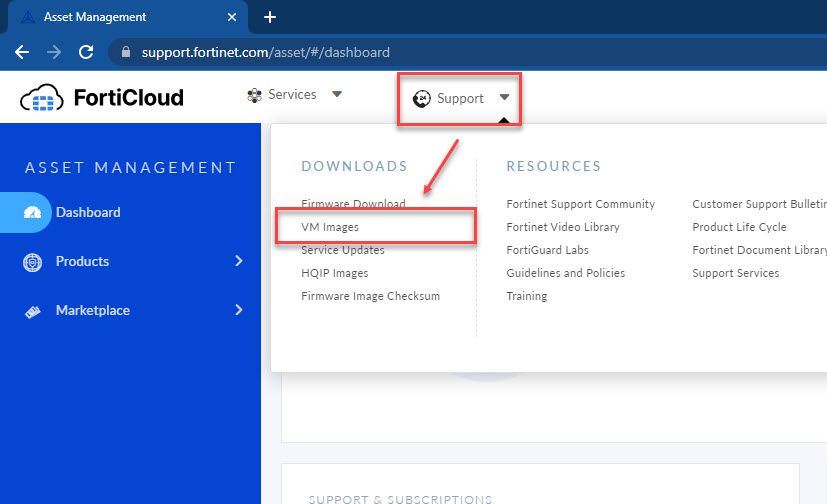Open Fortinet Support Community link
The width and height of the screenshot is (827, 504).
tap(581, 204)
